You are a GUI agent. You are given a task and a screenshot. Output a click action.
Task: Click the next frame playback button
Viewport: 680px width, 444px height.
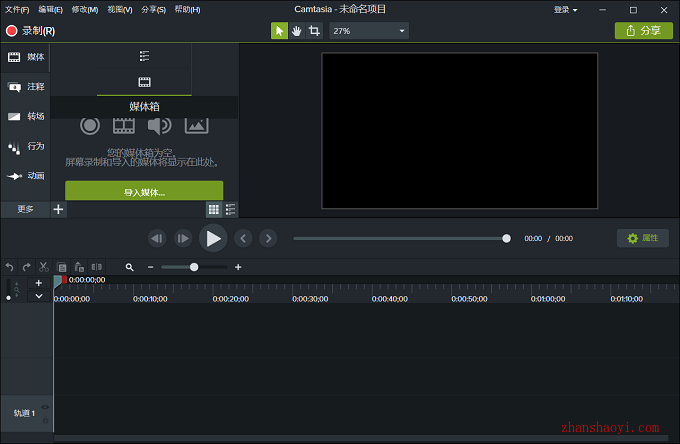(x=183, y=238)
